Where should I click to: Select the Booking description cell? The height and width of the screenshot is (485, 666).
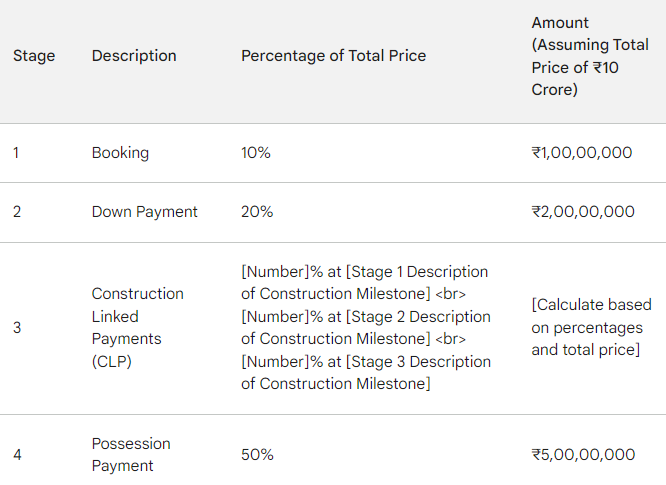120,153
